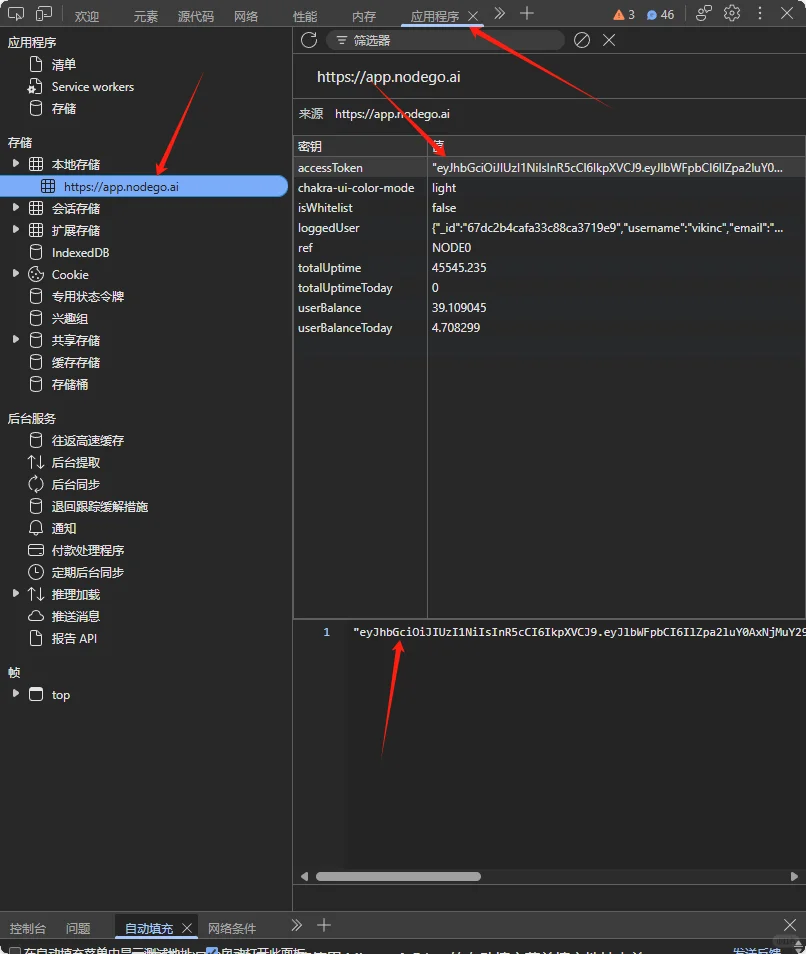Open DevTools settings gear
The height and width of the screenshot is (954, 806).
coord(732,13)
